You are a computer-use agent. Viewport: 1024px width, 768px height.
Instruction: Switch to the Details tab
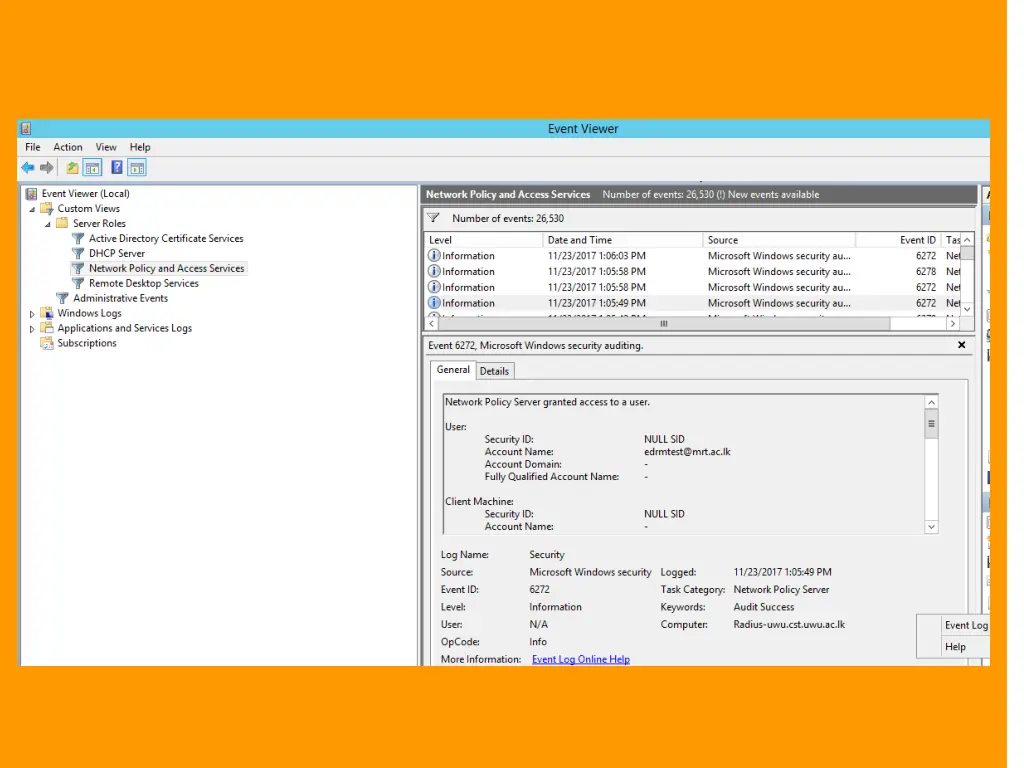(494, 371)
